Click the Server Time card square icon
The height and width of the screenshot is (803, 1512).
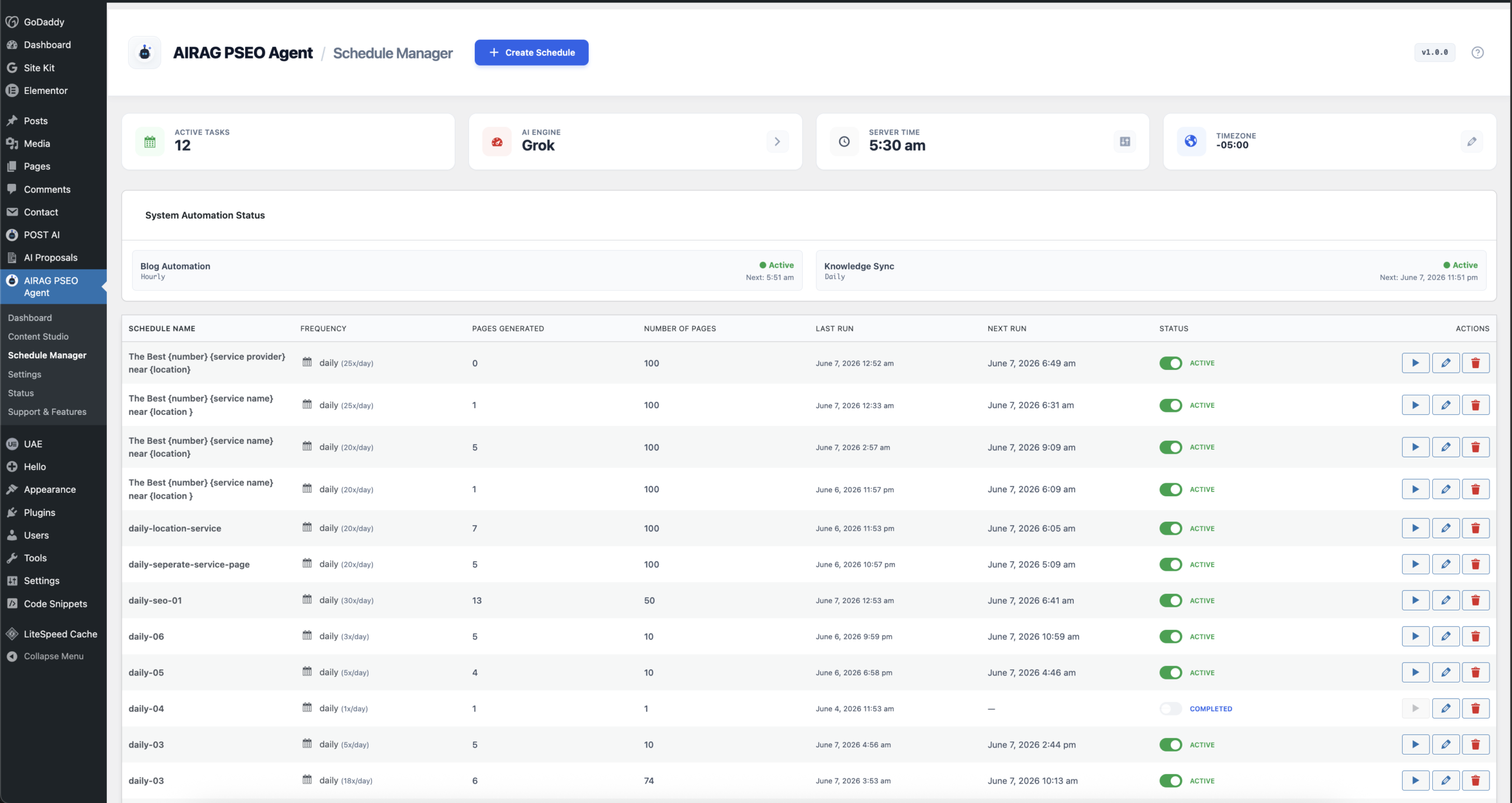tap(1125, 142)
